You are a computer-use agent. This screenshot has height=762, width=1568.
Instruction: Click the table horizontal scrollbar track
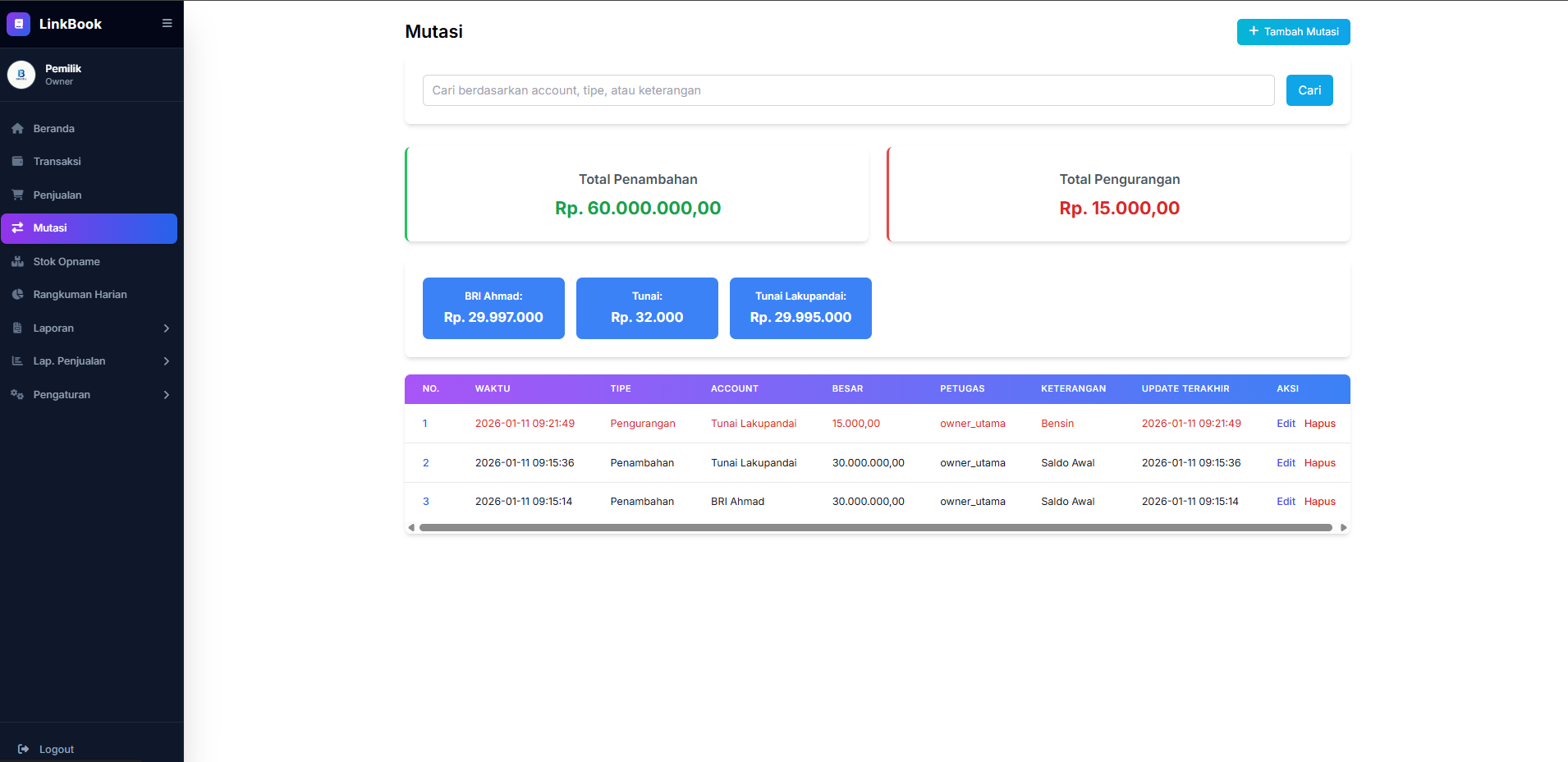875,528
